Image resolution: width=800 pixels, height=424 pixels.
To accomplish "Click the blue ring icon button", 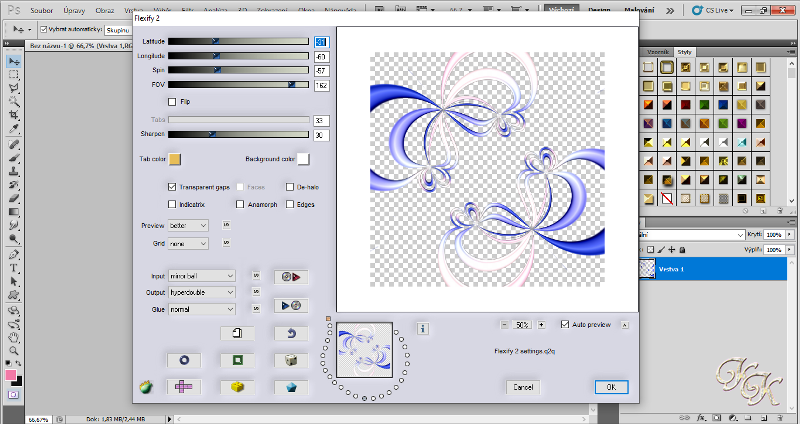I will [184, 360].
